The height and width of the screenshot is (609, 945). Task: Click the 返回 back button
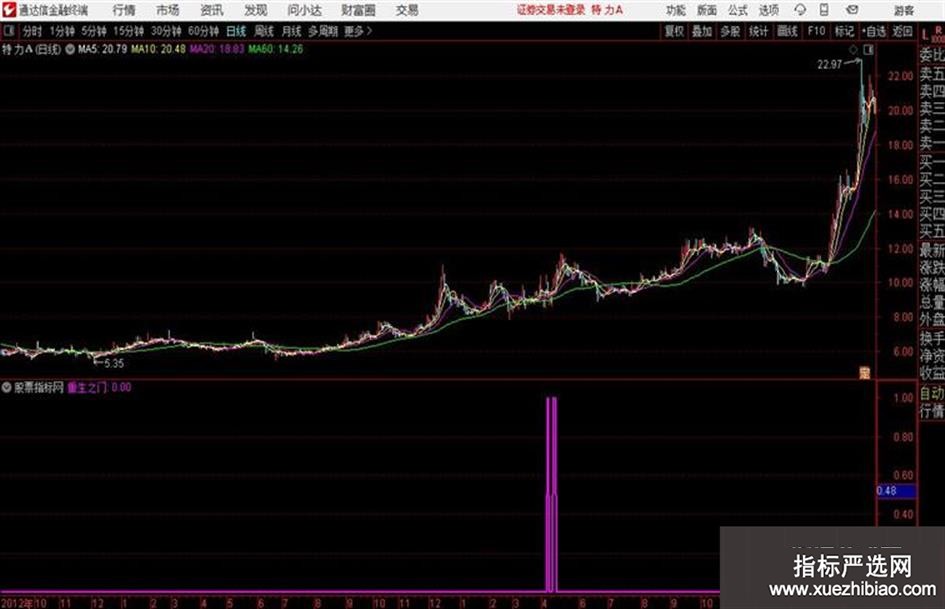[x=902, y=31]
